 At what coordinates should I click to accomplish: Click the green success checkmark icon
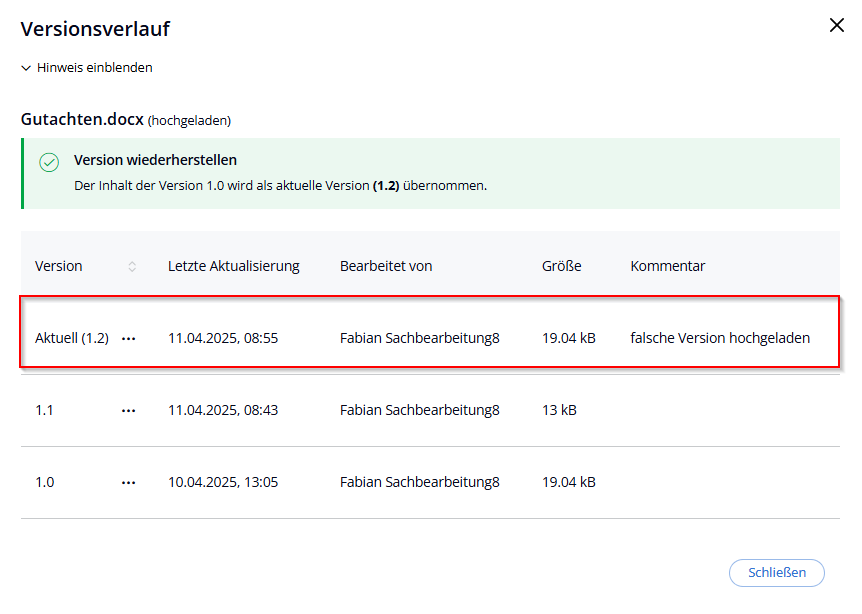pos(49,162)
